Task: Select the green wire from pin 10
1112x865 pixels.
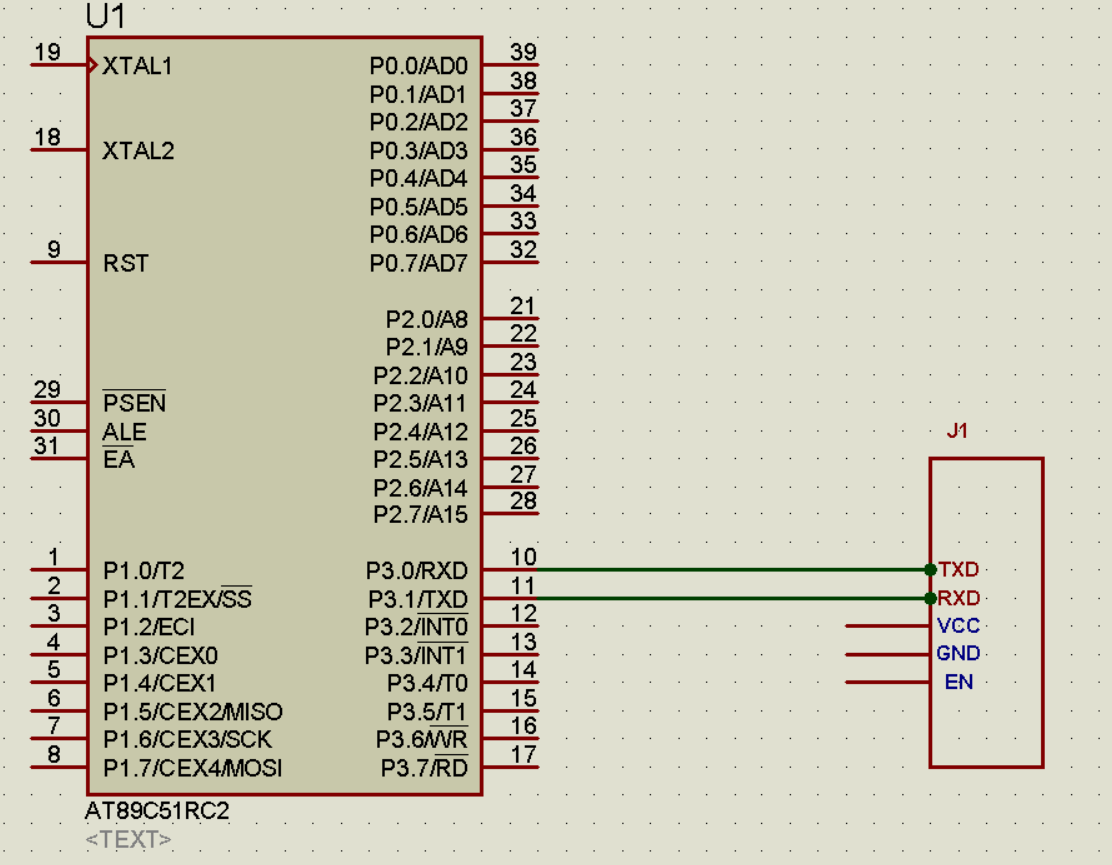Action: click(x=733, y=569)
